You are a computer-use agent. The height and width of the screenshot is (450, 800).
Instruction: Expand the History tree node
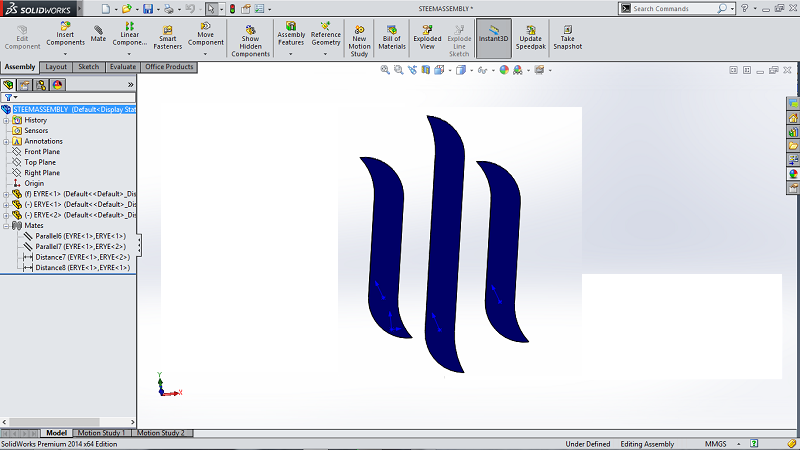[x=6, y=120]
